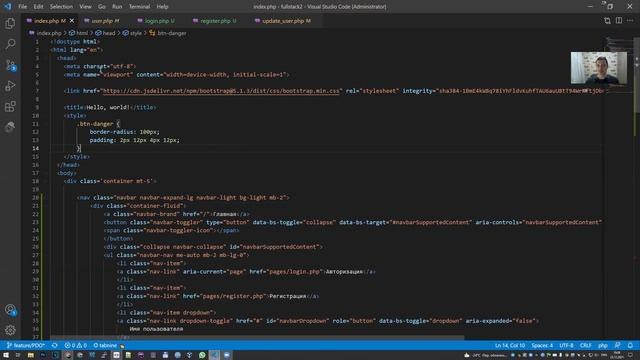Click the Open Changes icon in editor toolbar

(x=607, y=20)
